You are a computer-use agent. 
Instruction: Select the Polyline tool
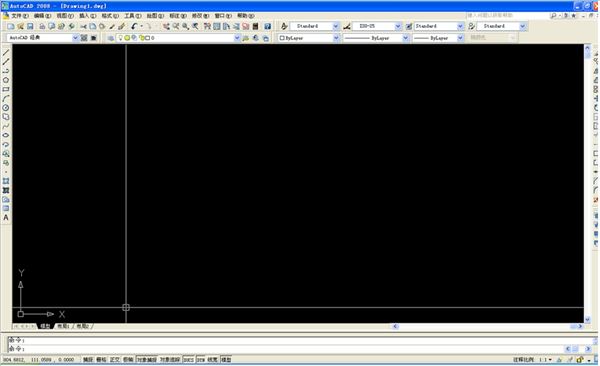6,71
